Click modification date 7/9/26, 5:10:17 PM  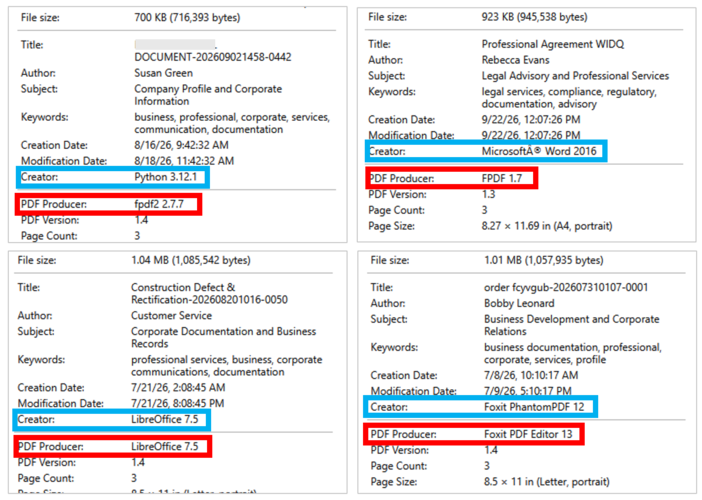pyautogui.click(x=528, y=391)
